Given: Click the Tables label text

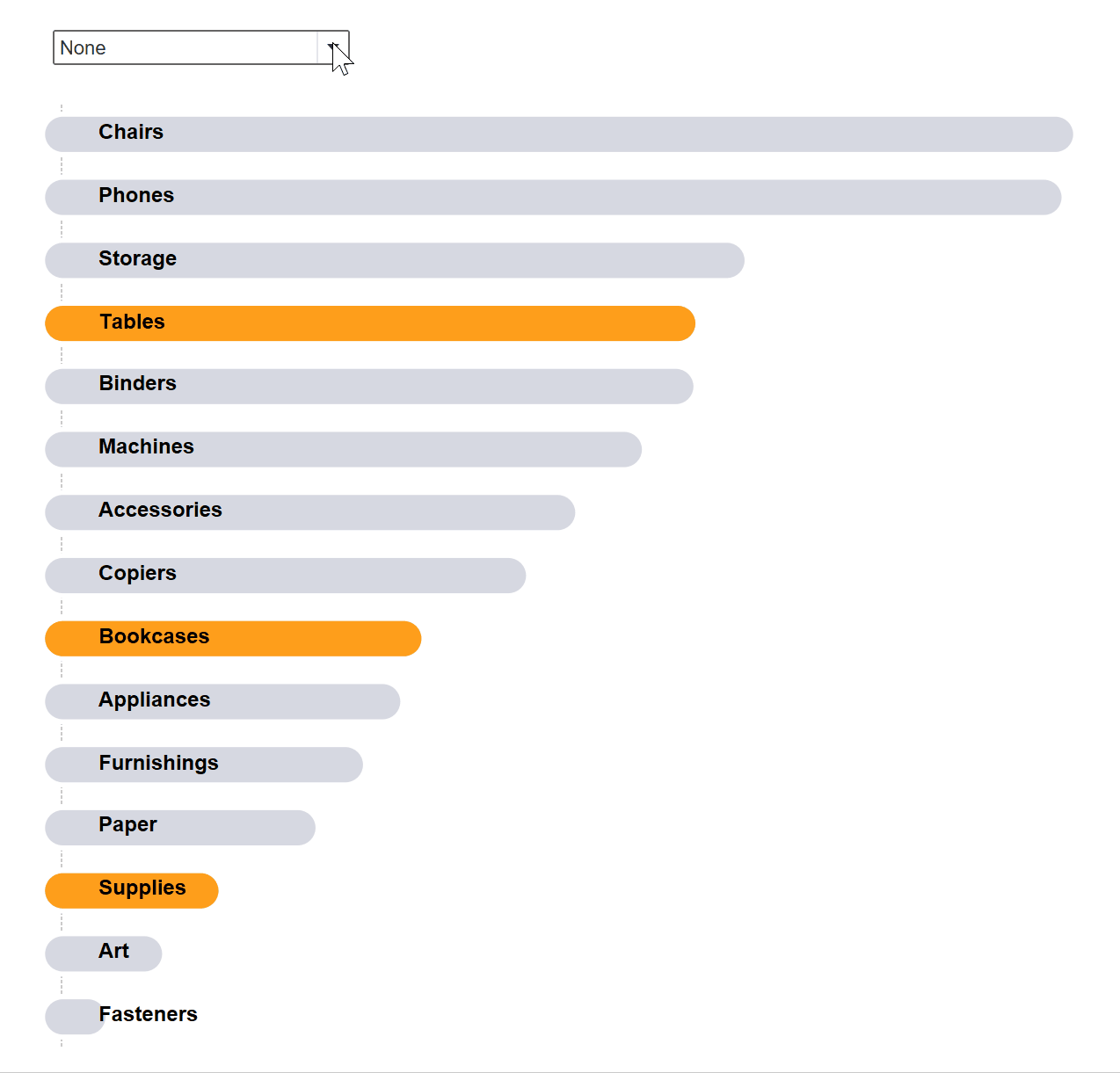Looking at the screenshot, I should (132, 323).
